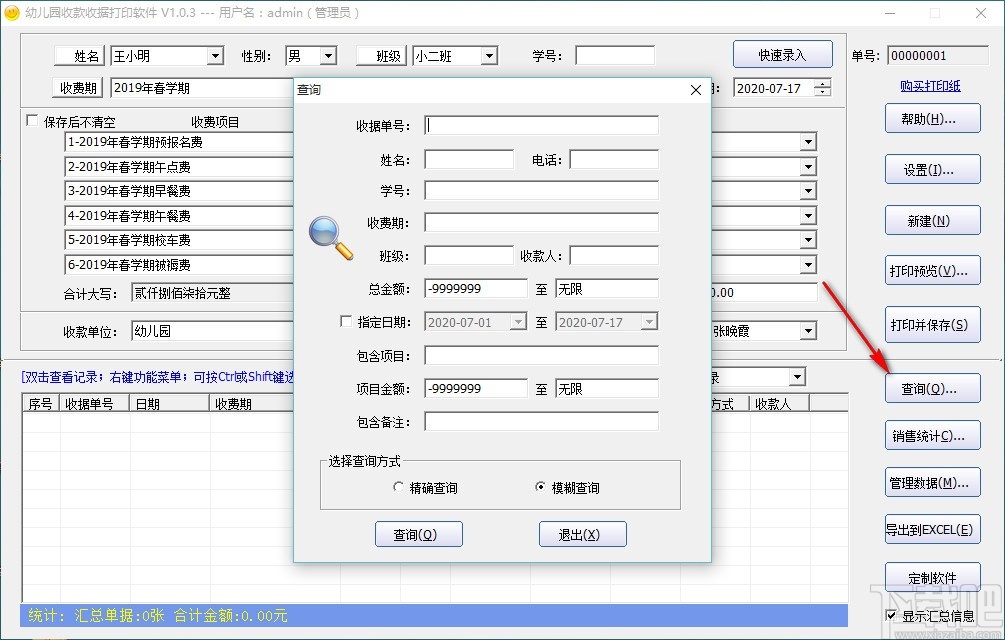Open the 班级 dropdown in main window

(490, 56)
